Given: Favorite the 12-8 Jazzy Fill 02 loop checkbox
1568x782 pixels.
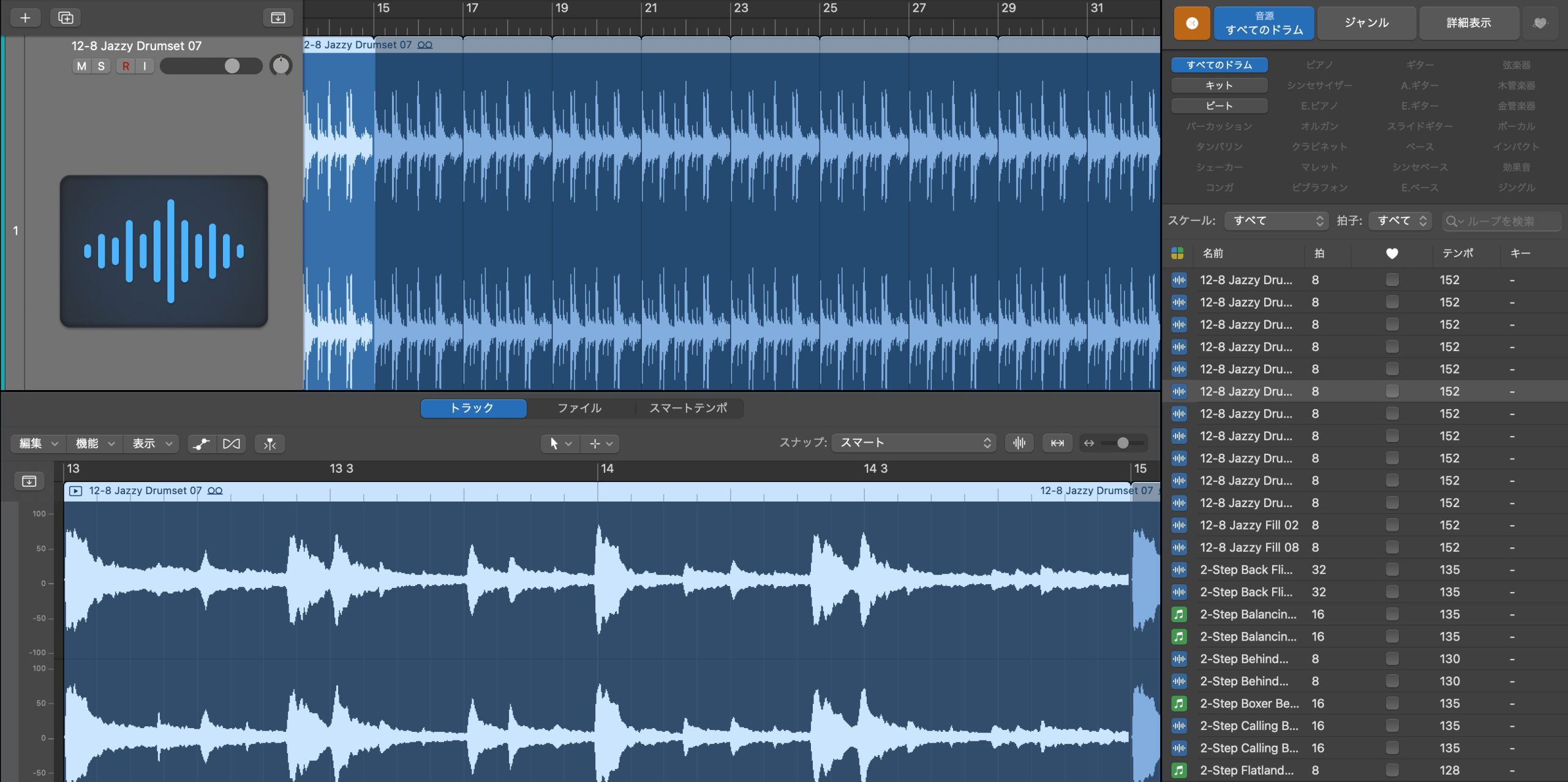Looking at the screenshot, I should point(1392,525).
